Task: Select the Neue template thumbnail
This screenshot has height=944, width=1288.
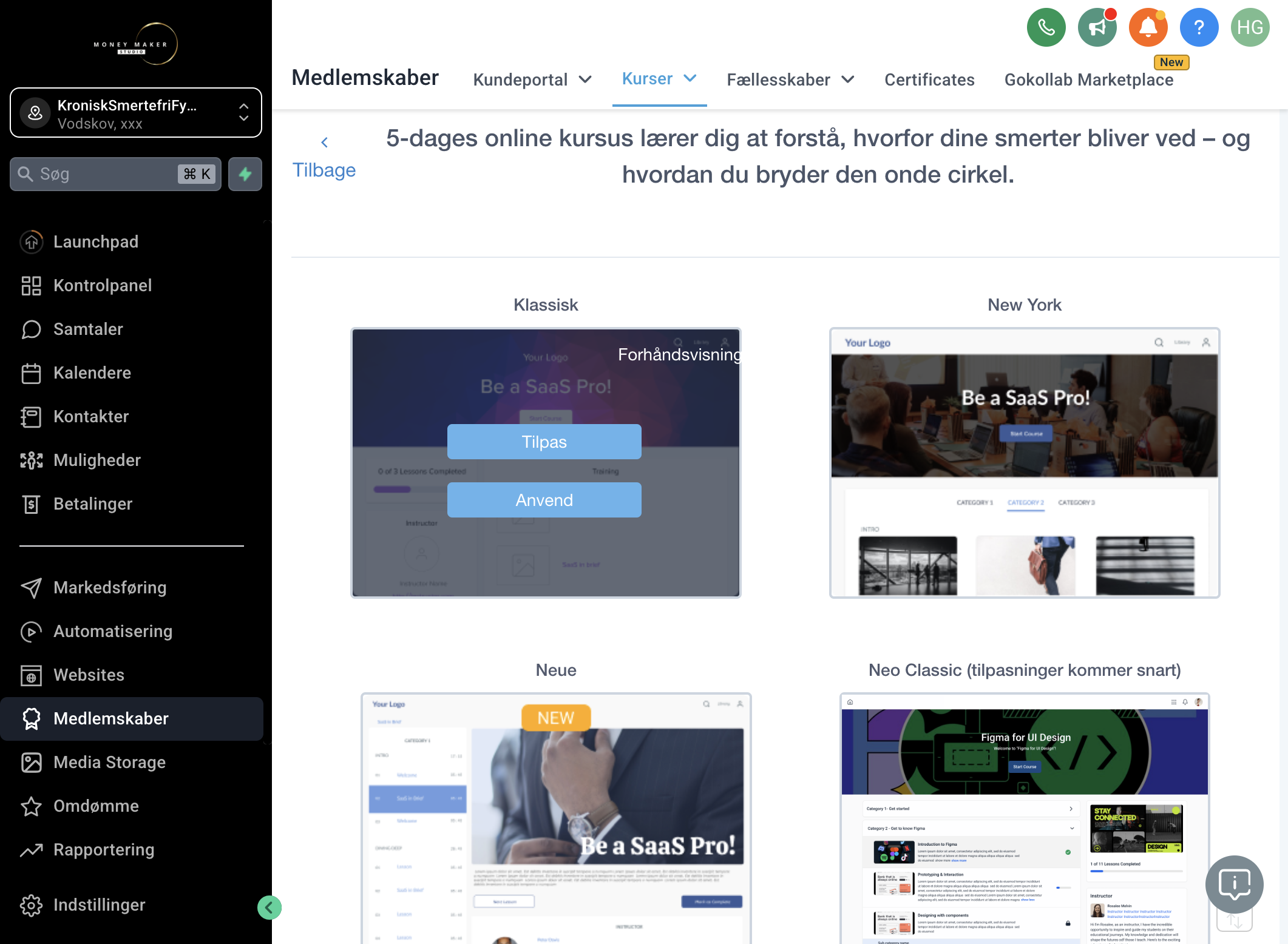Action: tap(556, 818)
